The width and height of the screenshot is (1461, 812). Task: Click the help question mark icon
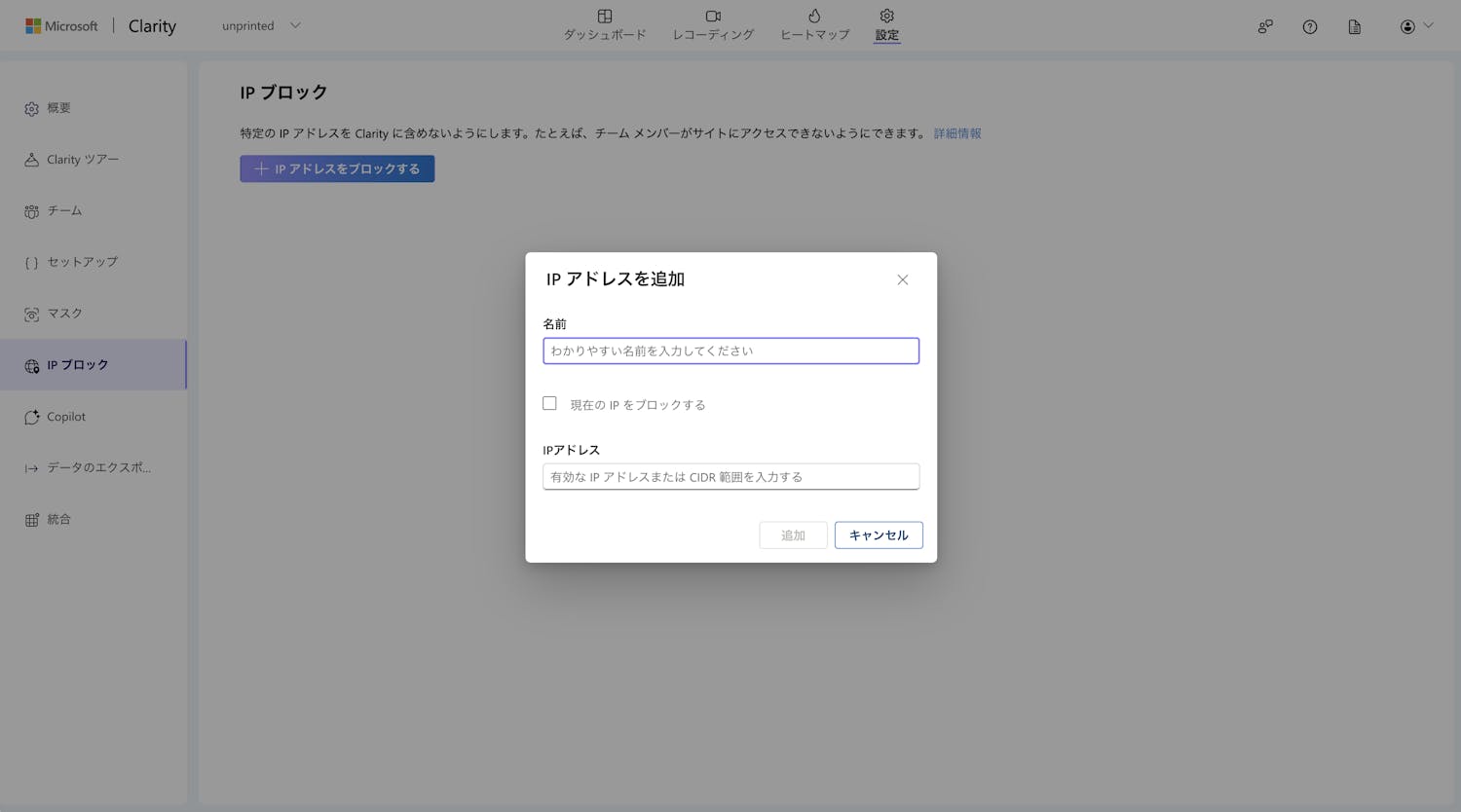tap(1310, 27)
